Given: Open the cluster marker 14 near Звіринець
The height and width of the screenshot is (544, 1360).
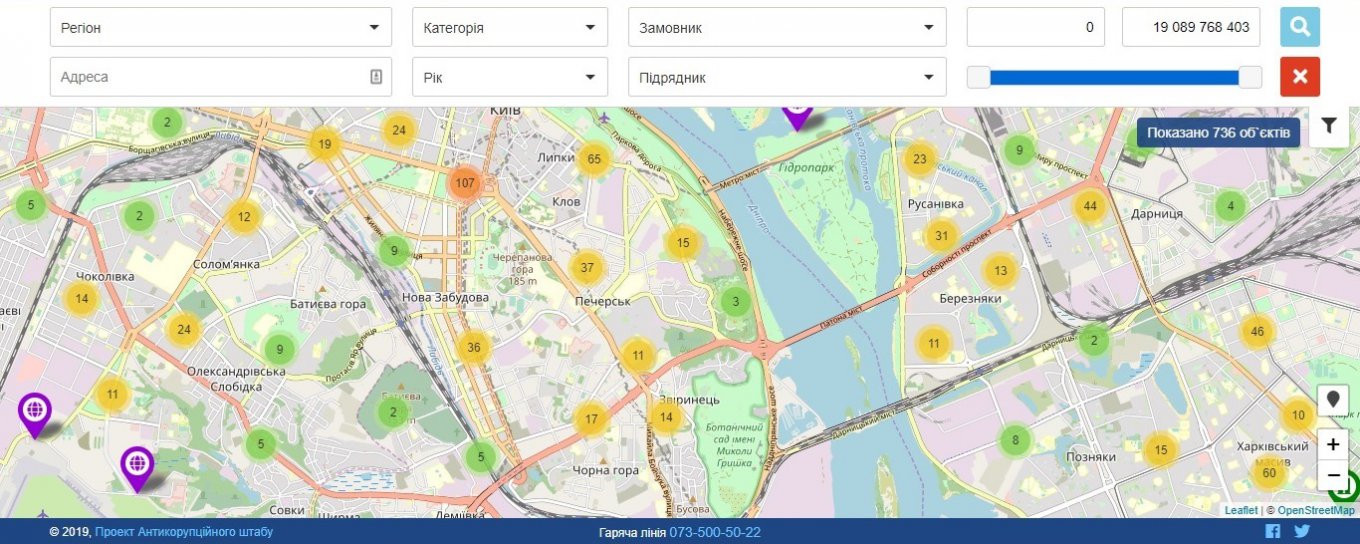Looking at the screenshot, I should (x=665, y=417).
